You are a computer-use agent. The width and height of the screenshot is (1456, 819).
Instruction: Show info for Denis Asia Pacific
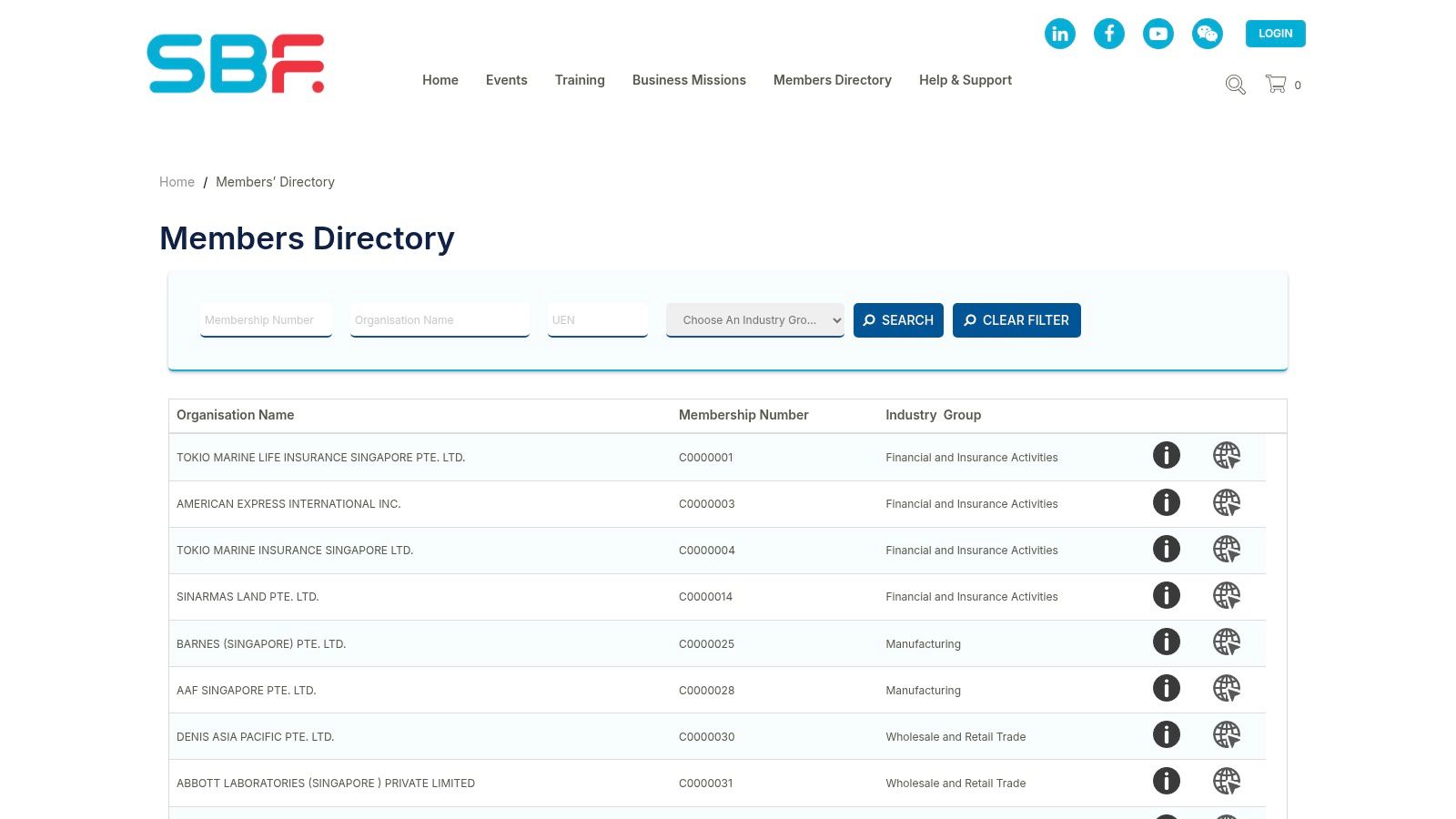(x=1167, y=734)
